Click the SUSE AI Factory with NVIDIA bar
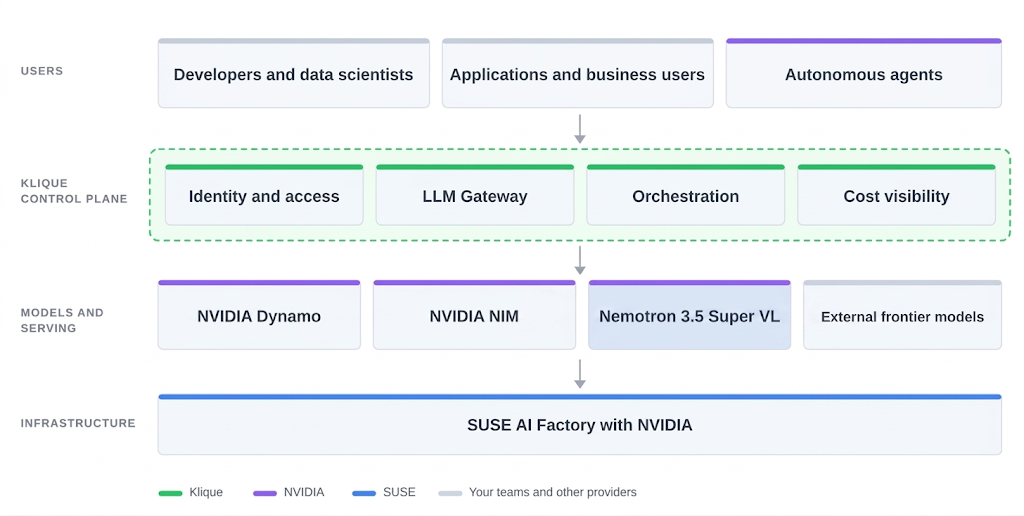Image resolution: width=1024 pixels, height=516 pixels. tap(579, 425)
